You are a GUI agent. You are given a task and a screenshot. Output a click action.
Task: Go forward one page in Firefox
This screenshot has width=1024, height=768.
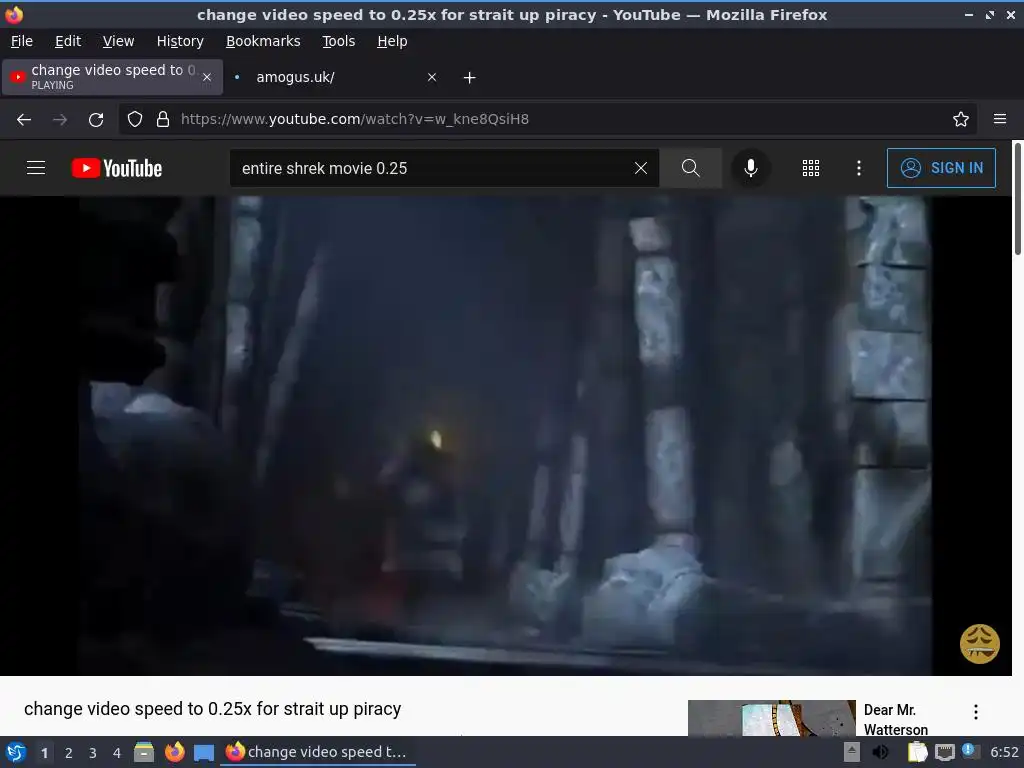click(x=59, y=120)
